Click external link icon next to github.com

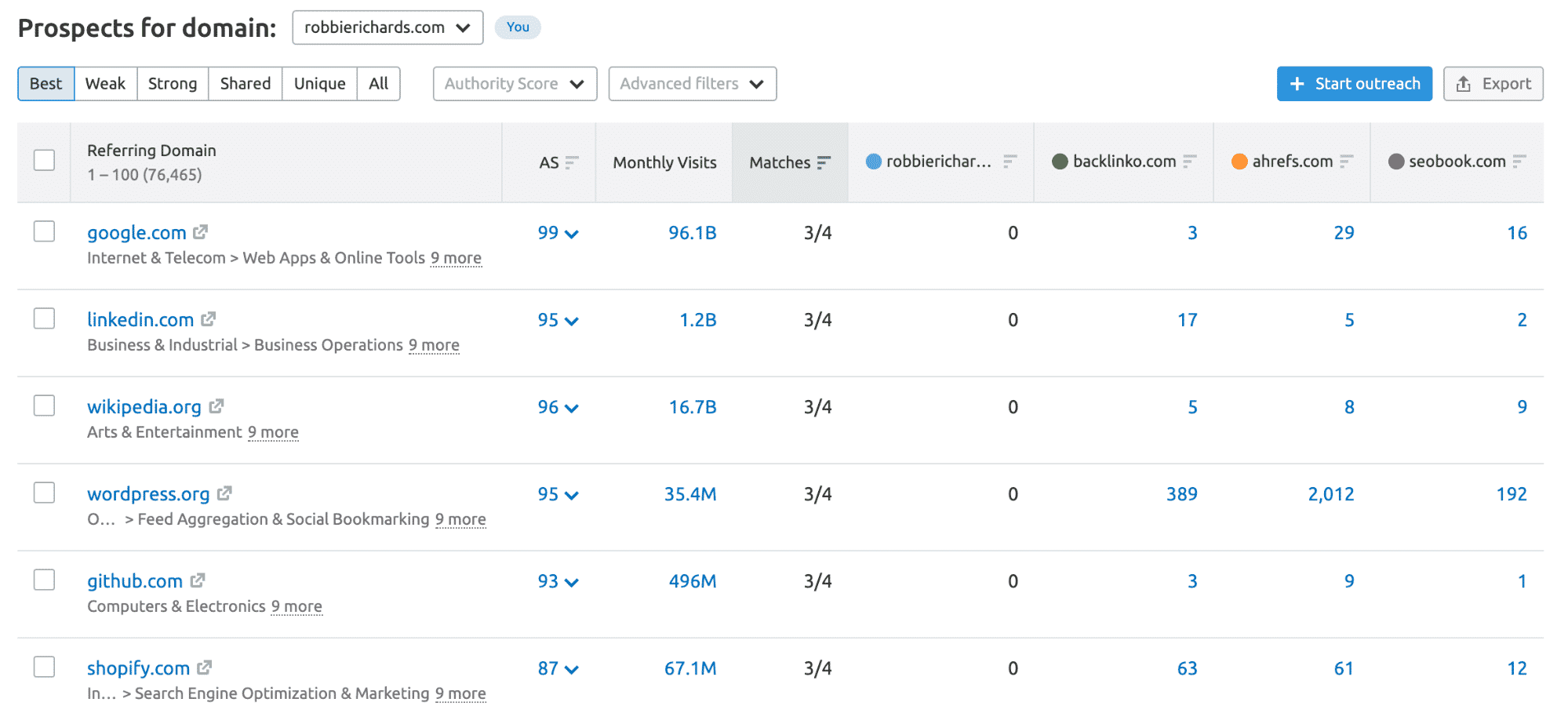[198, 580]
